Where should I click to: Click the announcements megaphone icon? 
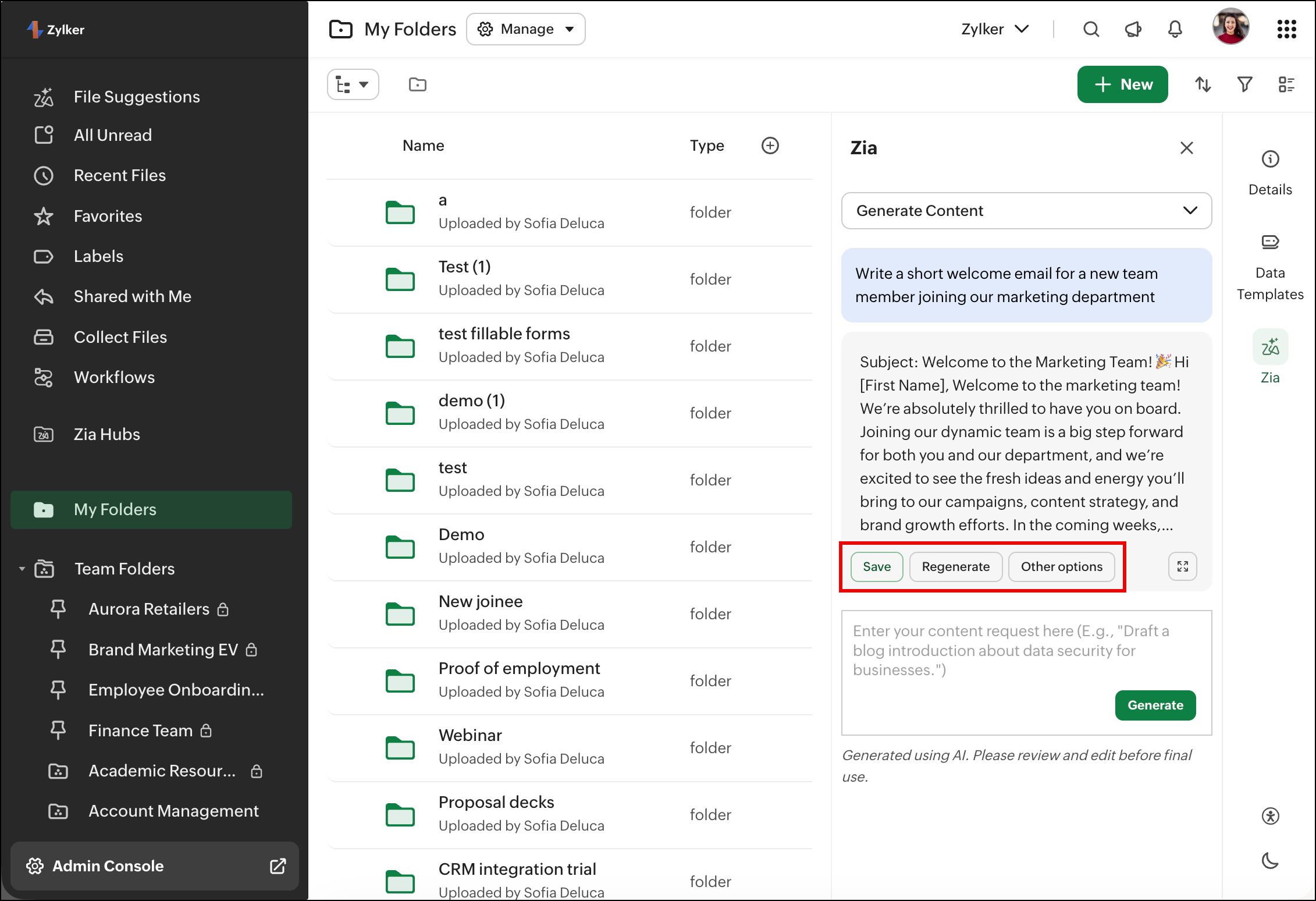point(1133,29)
